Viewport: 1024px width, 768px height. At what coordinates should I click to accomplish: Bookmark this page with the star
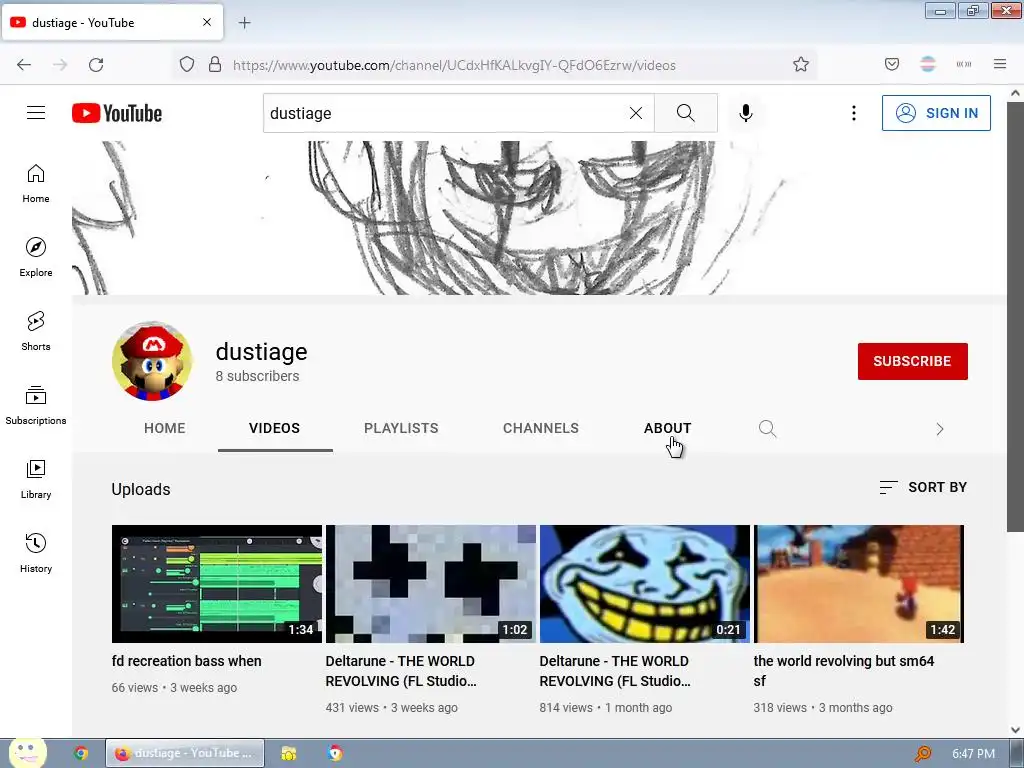click(x=801, y=65)
